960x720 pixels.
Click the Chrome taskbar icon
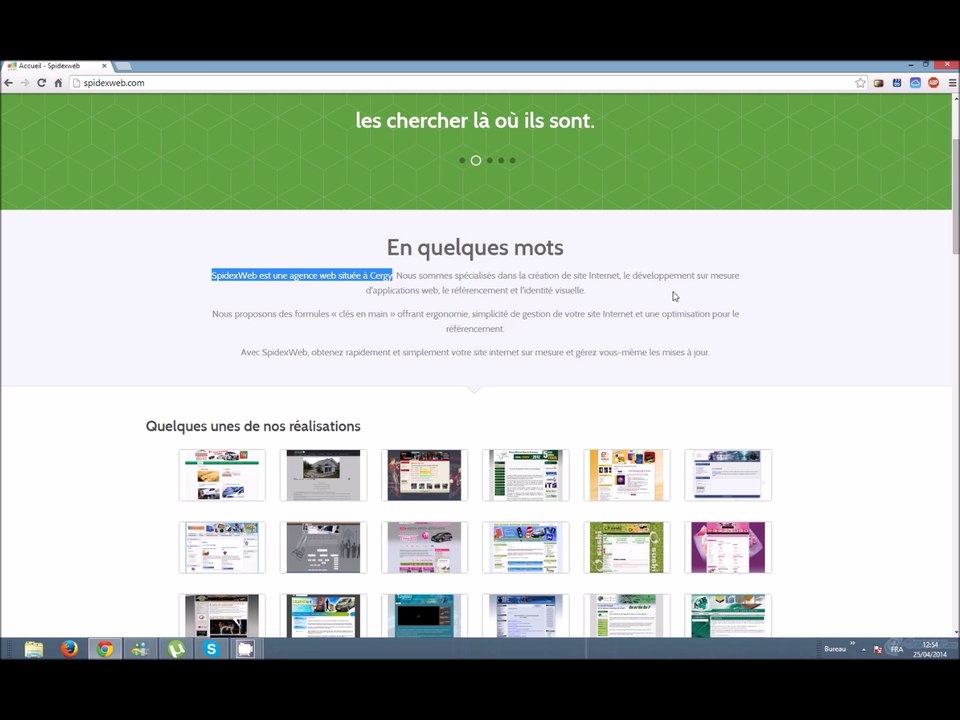[x=105, y=649]
